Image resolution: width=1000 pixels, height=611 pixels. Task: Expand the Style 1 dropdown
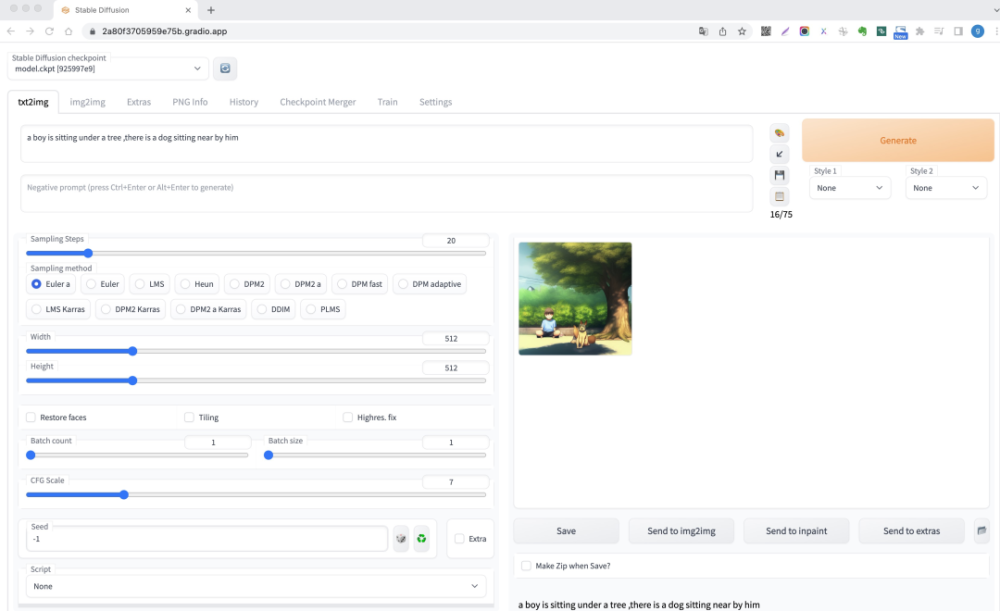point(850,188)
